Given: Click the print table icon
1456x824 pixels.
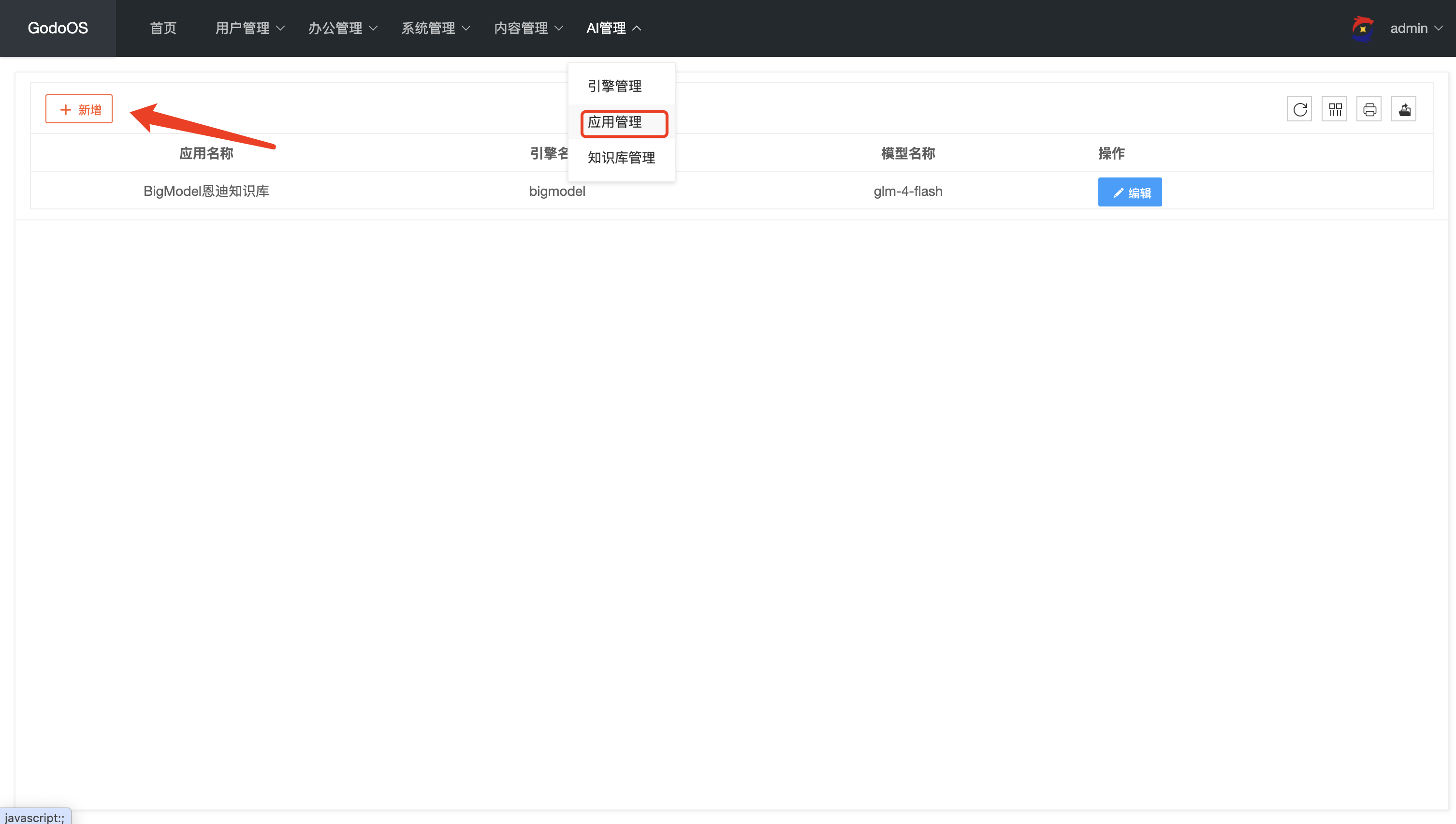Looking at the screenshot, I should (1369, 109).
